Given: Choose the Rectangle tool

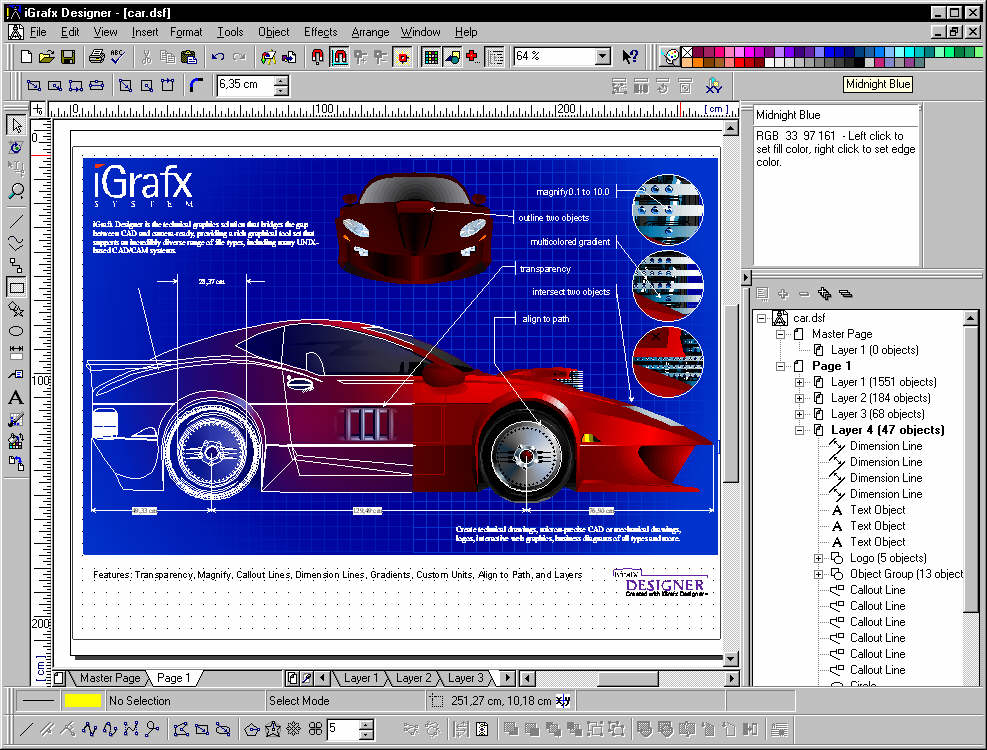Looking at the screenshot, I should (x=16, y=288).
